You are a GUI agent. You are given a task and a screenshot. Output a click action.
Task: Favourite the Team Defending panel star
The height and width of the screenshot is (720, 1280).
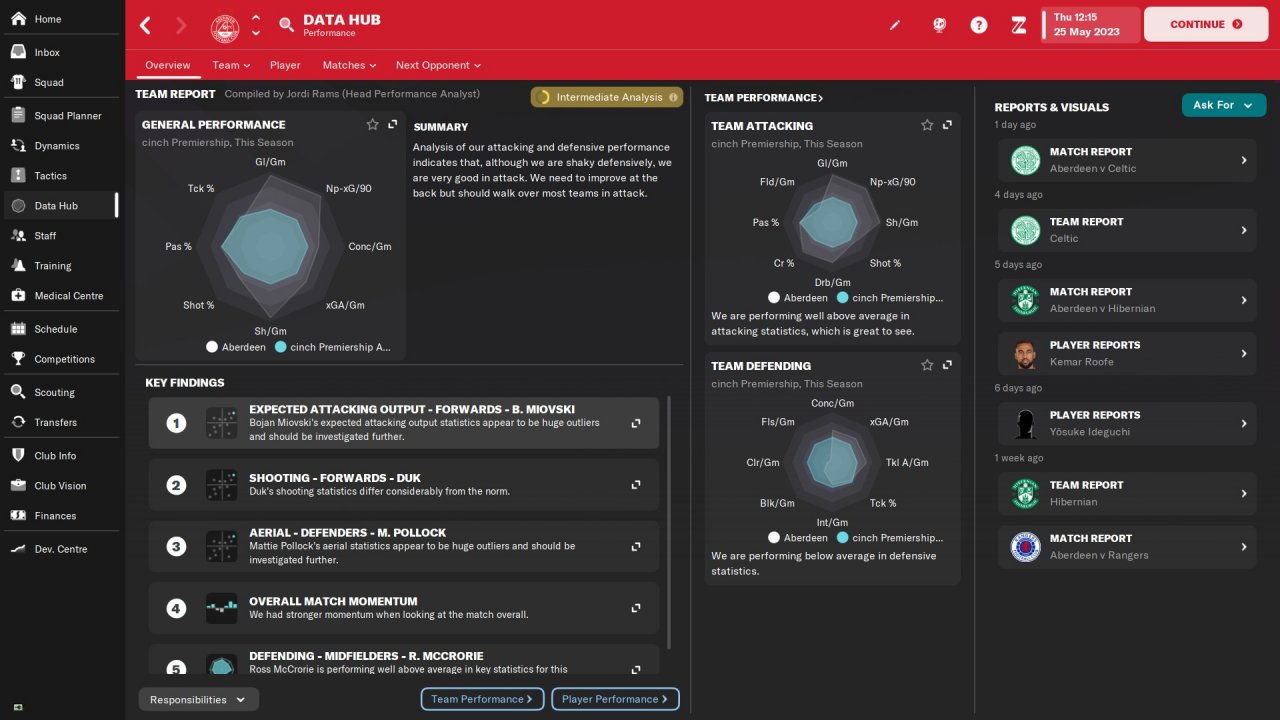pos(927,365)
